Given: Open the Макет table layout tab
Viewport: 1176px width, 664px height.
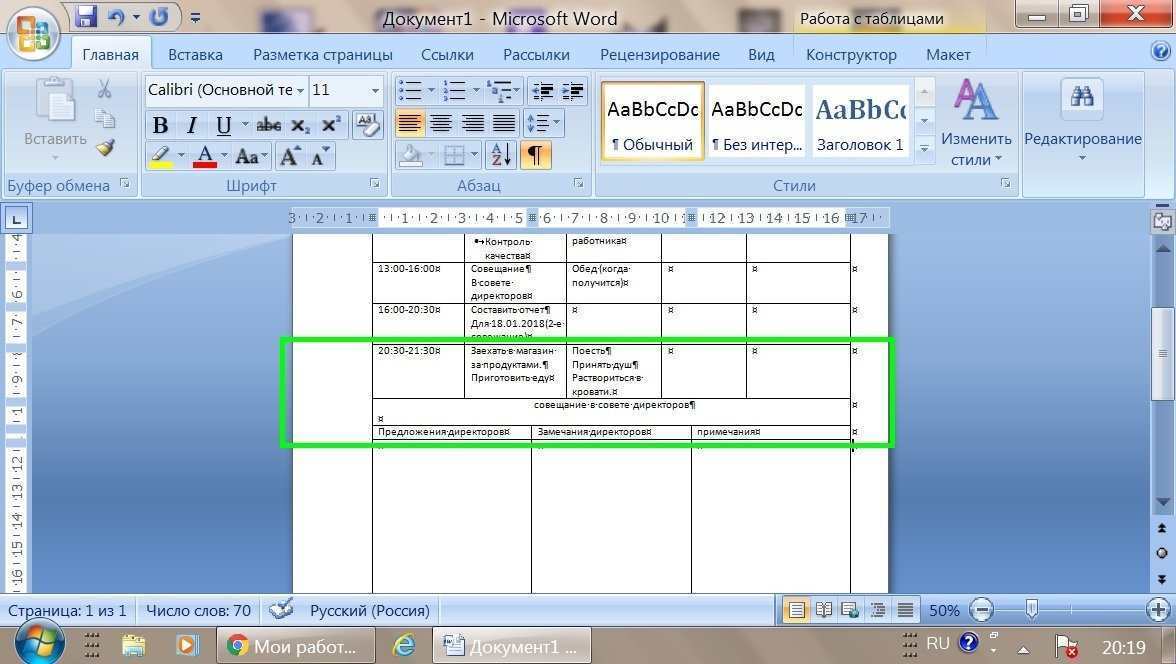Looking at the screenshot, I should coord(947,55).
